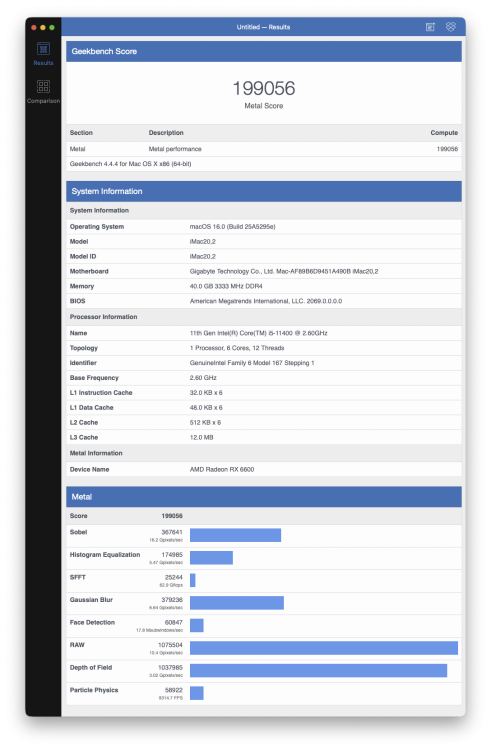Image resolution: width=491 pixels, height=750 pixels.
Task: Click the Model value iMac20,2
Action: coord(203,242)
